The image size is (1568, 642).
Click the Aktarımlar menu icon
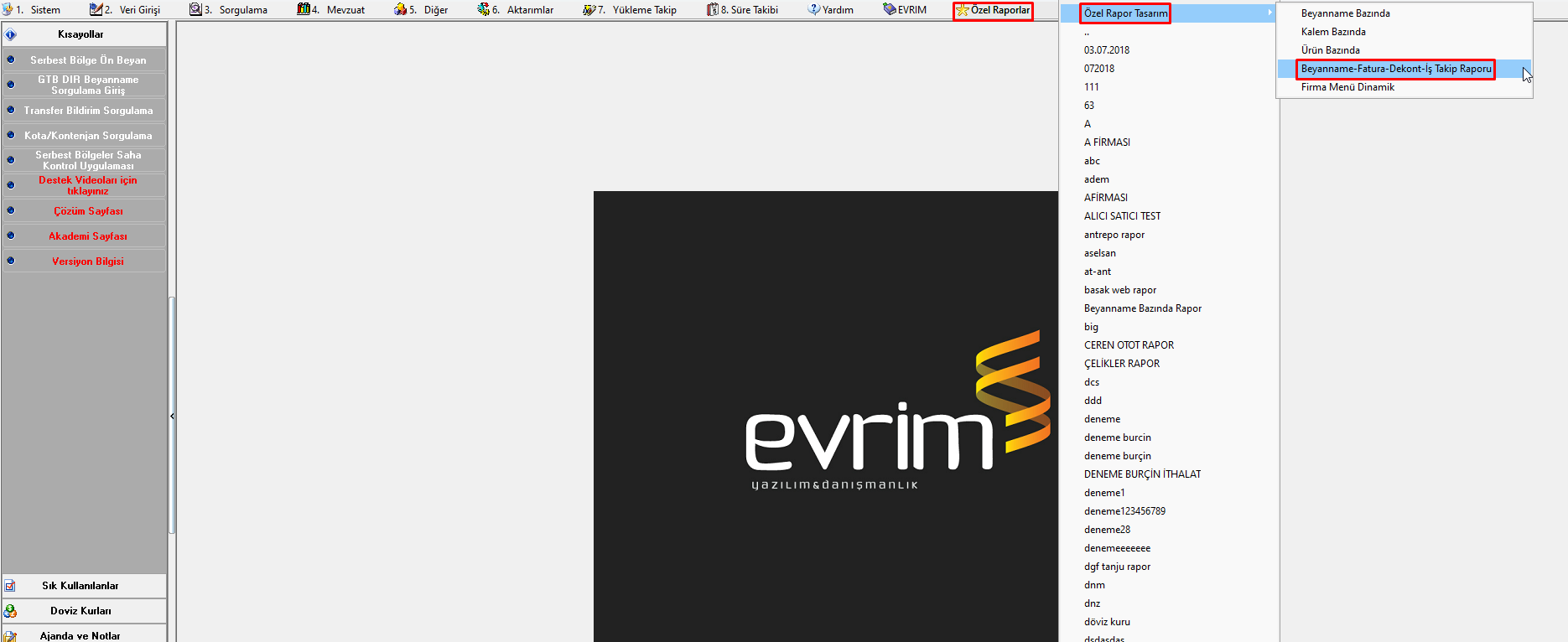tap(484, 10)
